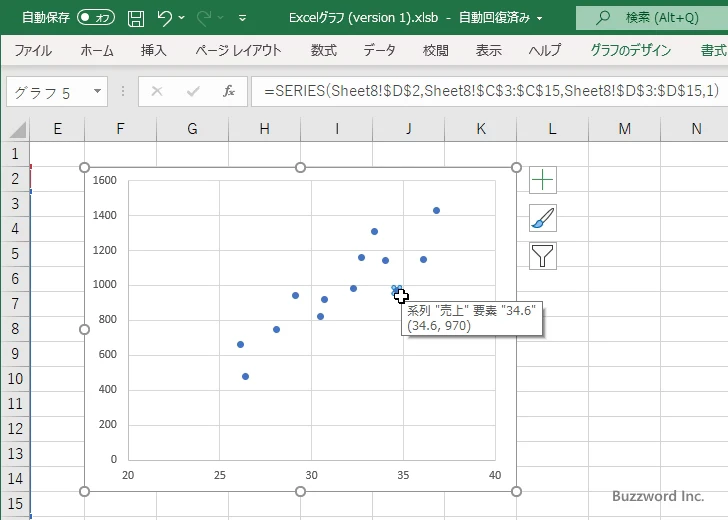
Task: Select the highest data point near 1400
Action: (x=436, y=211)
